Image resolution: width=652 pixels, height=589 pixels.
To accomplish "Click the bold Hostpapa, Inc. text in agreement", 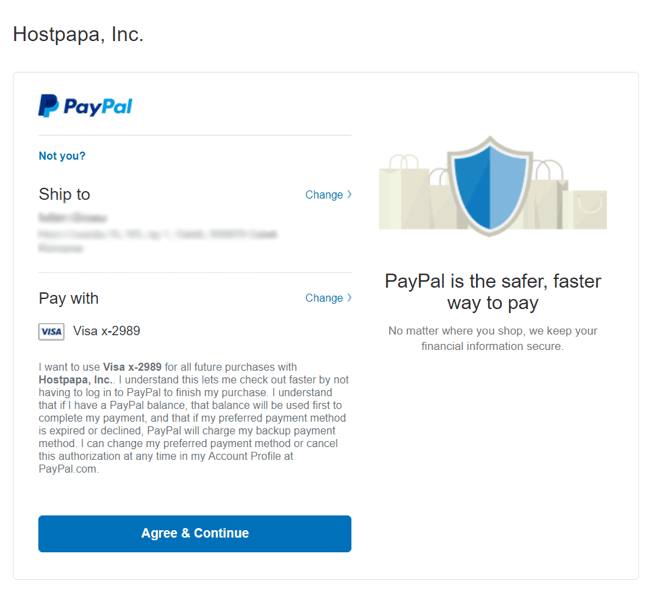I will (x=75, y=380).
